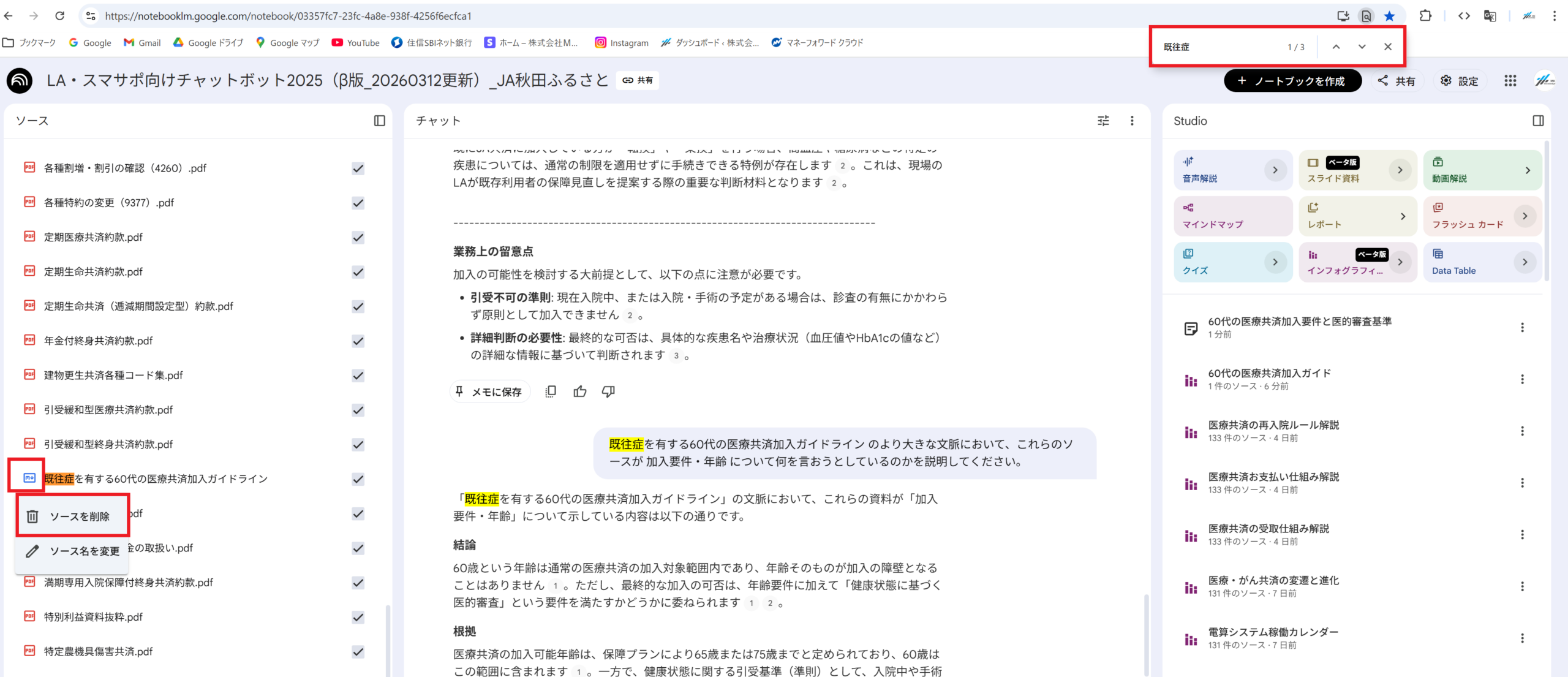Open chat configuration via the tune sliders icon
Viewport: 1568px width, 677px height.
point(1102,121)
